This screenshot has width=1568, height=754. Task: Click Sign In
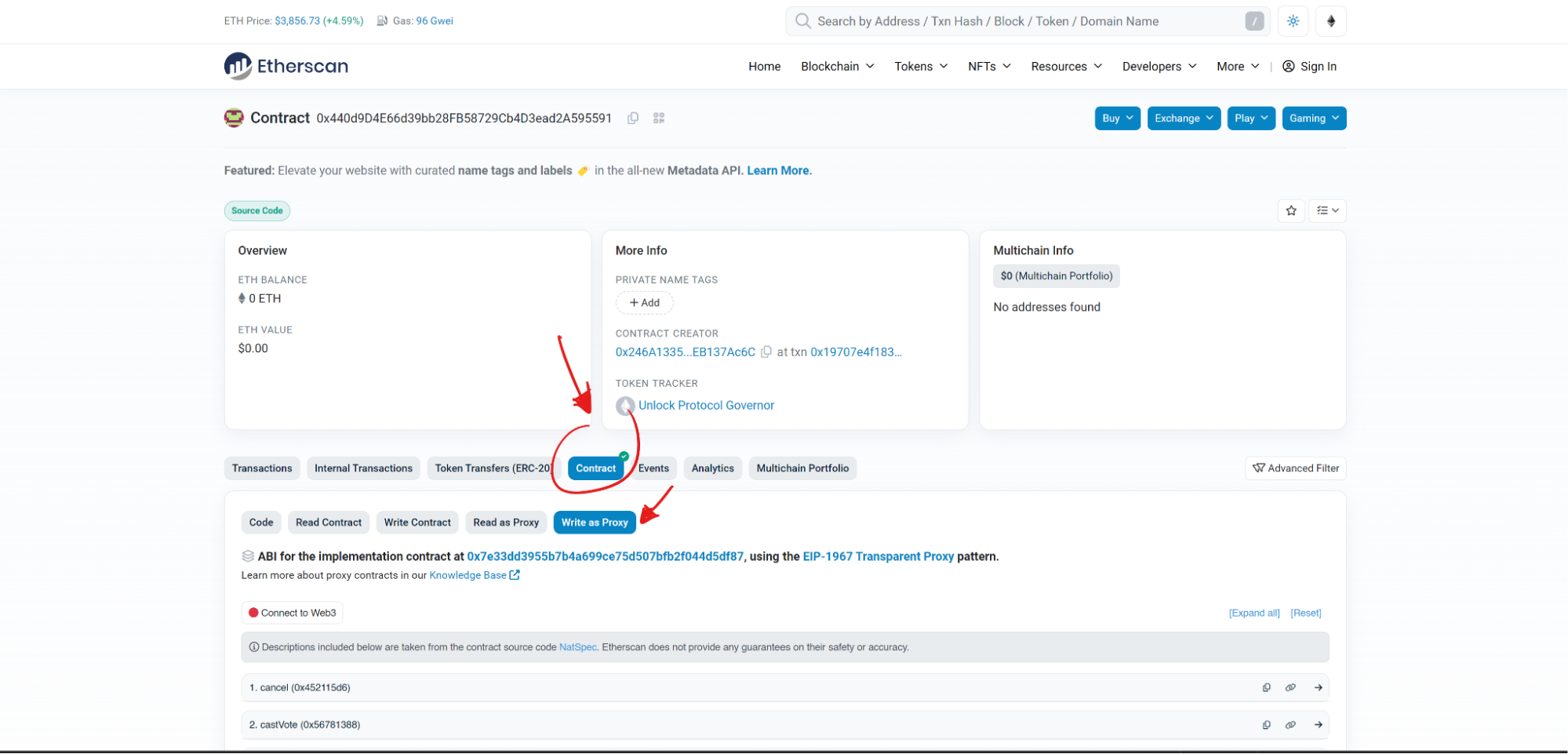(x=1309, y=67)
